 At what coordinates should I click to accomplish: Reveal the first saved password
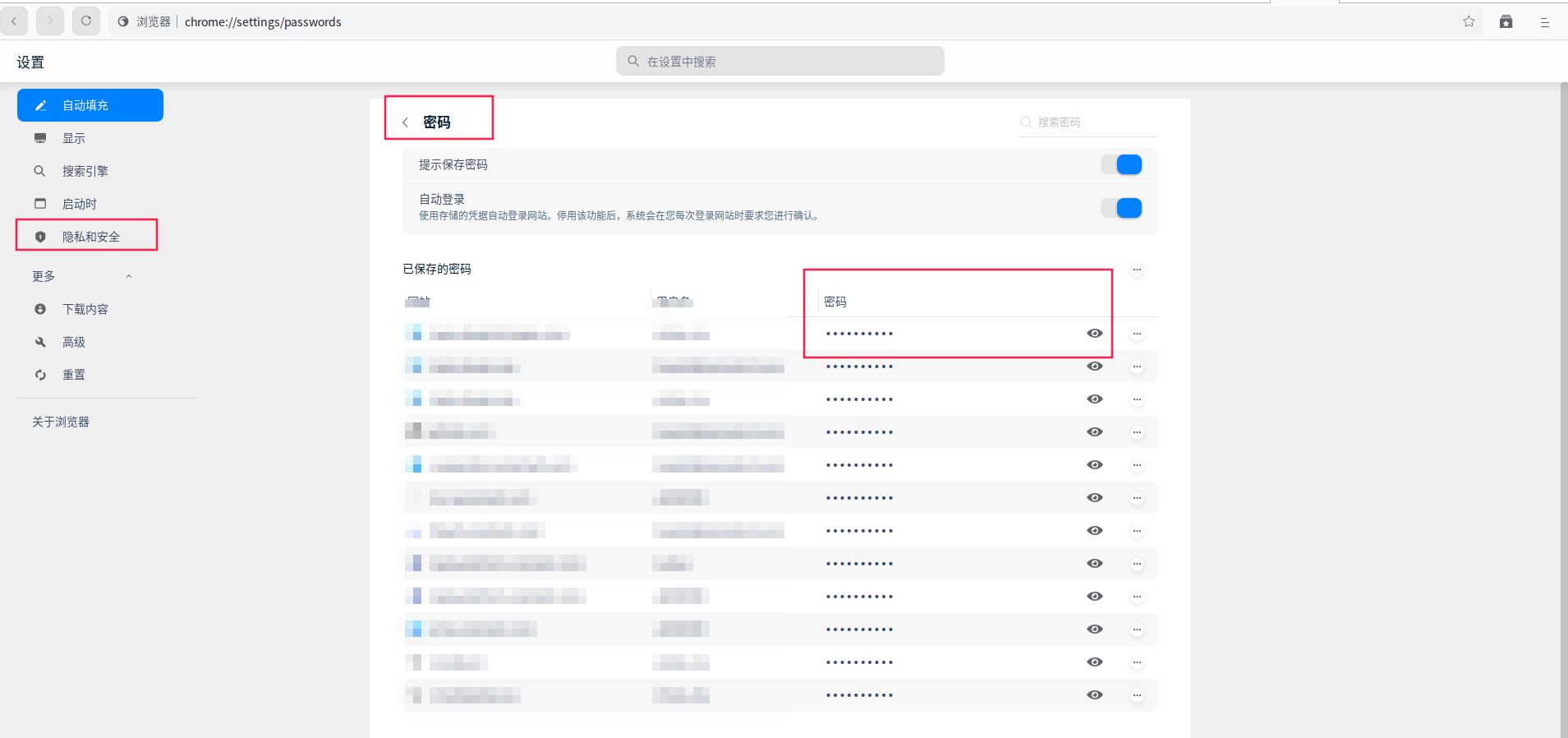(1095, 334)
